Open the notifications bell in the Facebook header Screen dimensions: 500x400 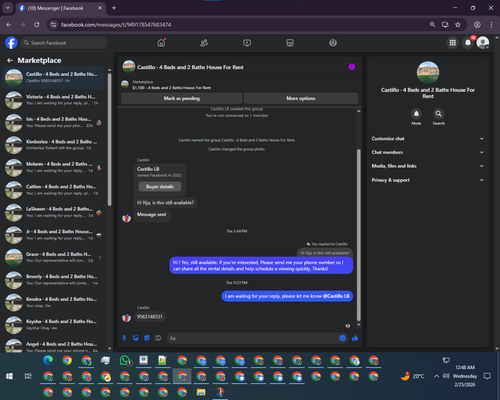click(468, 43)
